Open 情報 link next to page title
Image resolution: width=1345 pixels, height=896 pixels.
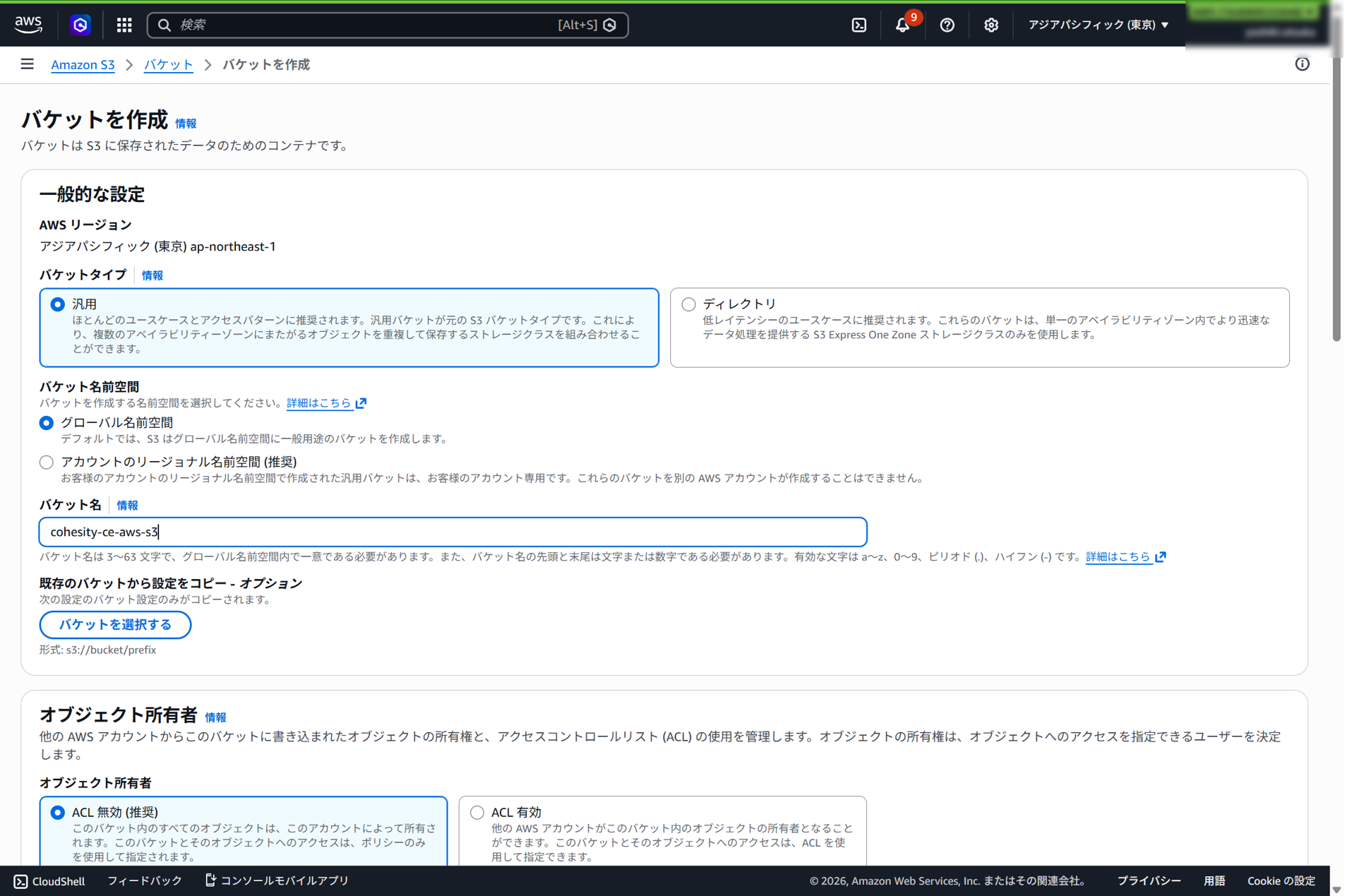(x=186, y=124)
